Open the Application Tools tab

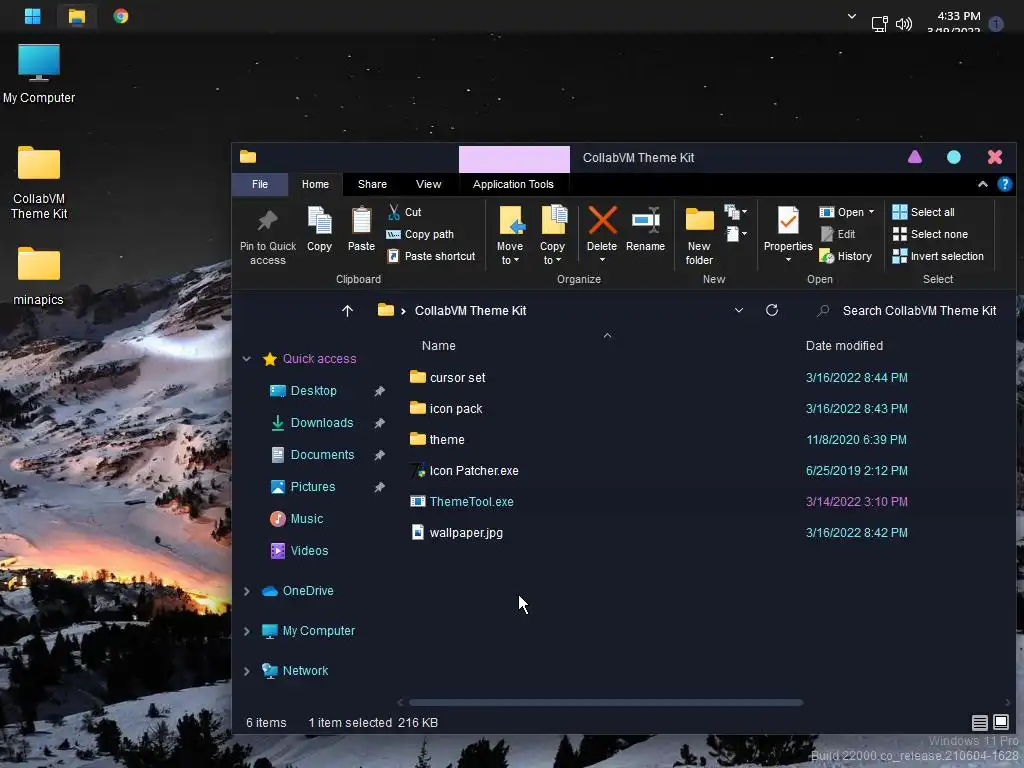[513, 184]
